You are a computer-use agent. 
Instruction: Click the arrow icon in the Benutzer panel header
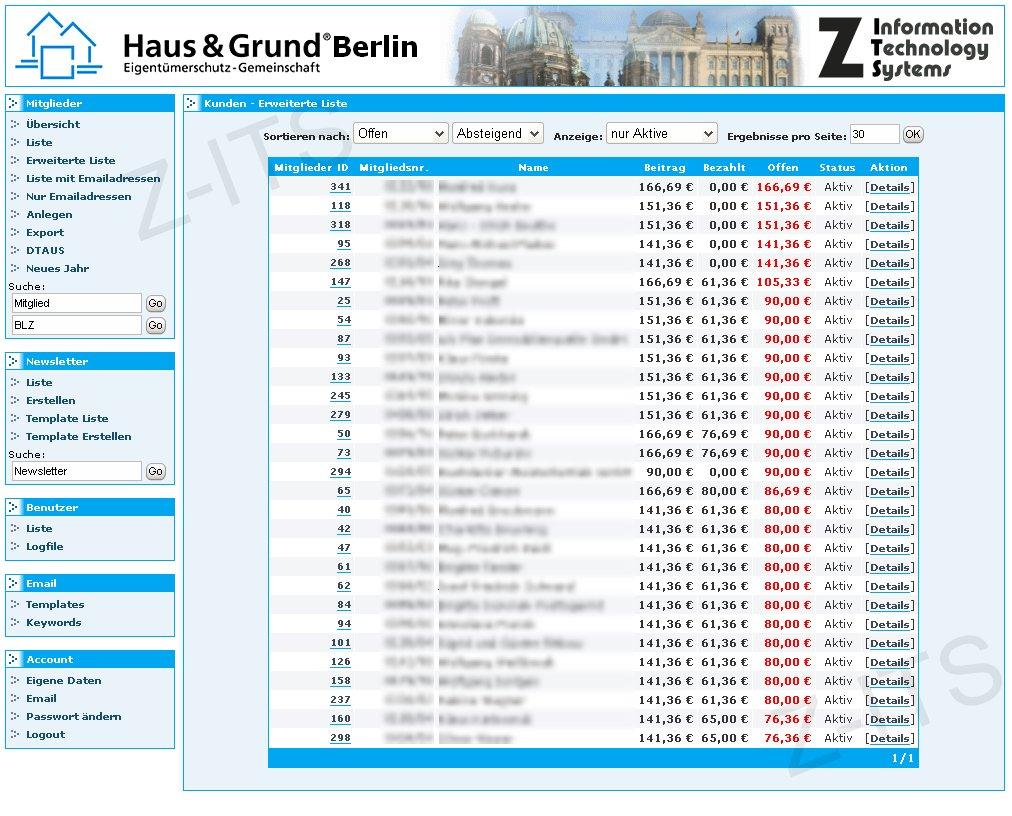click(14, 507)
